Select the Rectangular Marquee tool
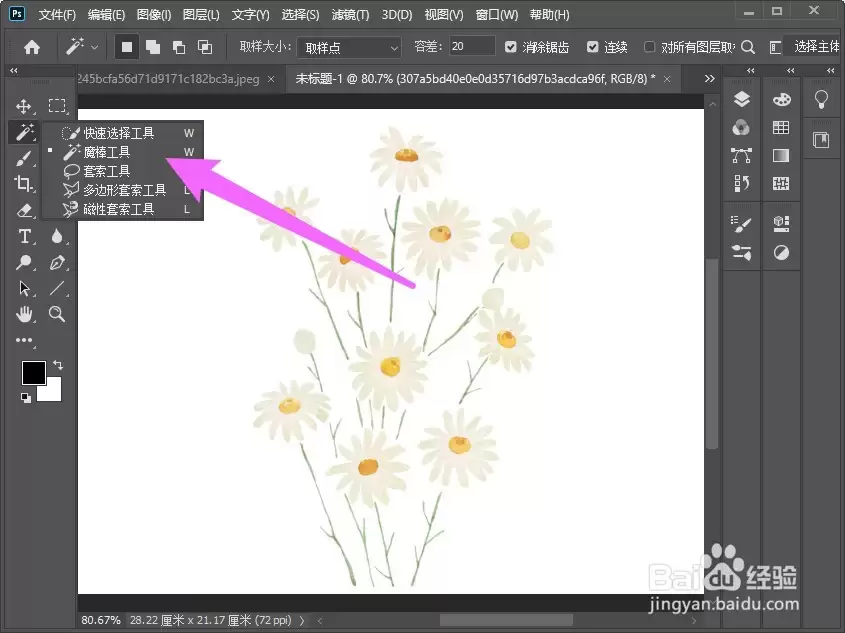Image resolution: width=845 pixels, height=633 pixels. [57, 106]
